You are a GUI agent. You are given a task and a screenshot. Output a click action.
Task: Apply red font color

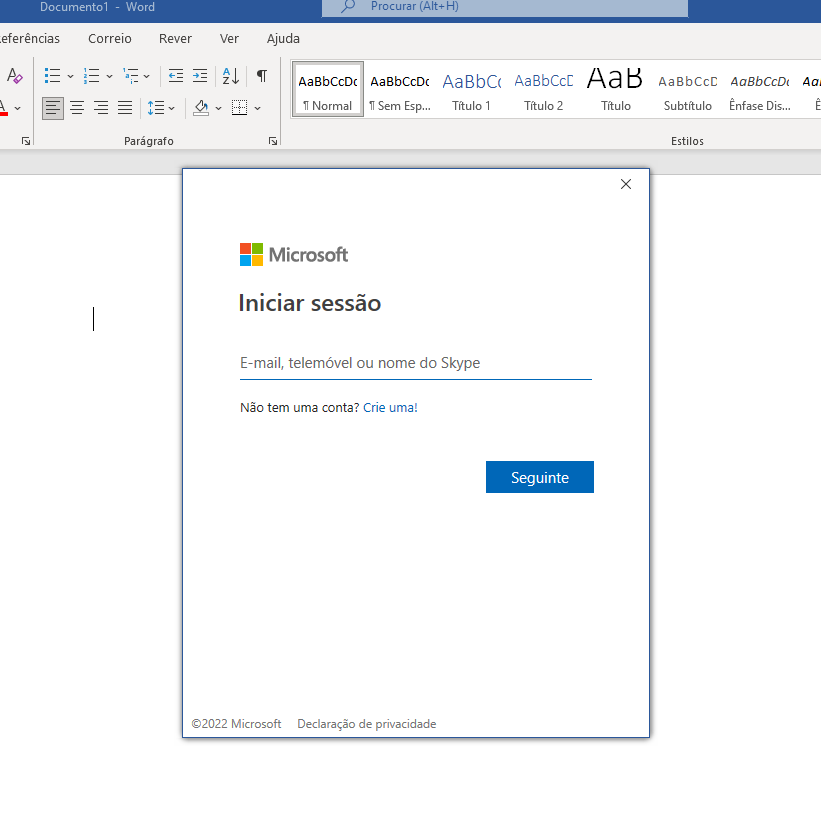[x=3, y=108]
